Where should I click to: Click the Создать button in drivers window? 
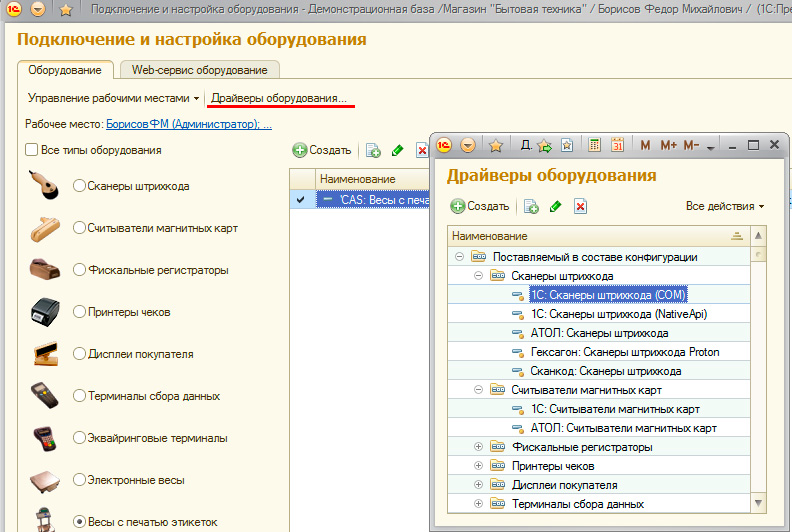coord(480,207)
